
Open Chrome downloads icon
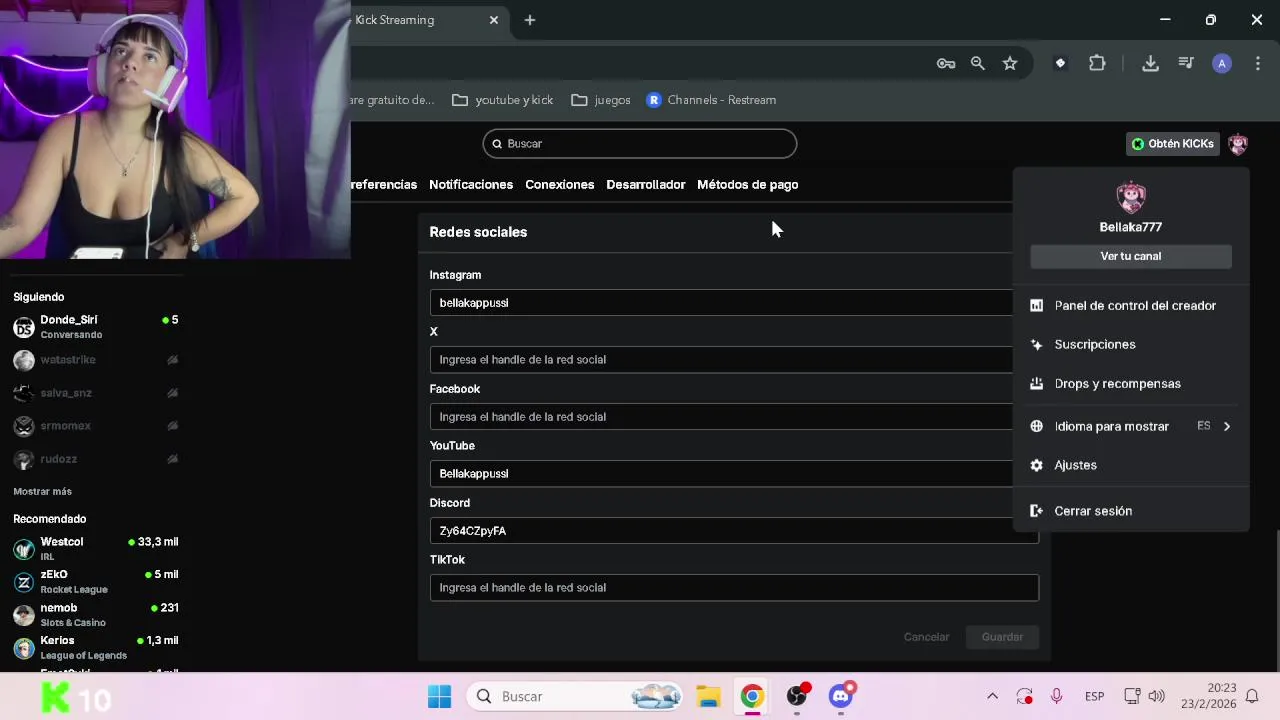[1150, 64]
